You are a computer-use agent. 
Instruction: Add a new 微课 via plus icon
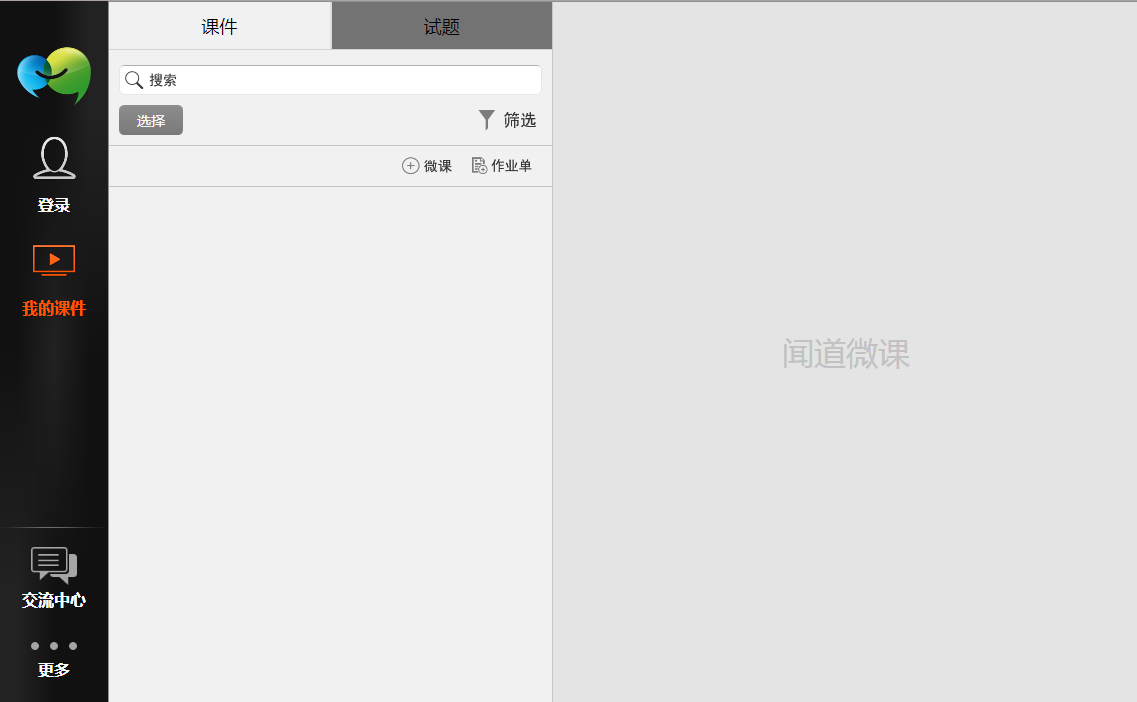click(410, 166)
